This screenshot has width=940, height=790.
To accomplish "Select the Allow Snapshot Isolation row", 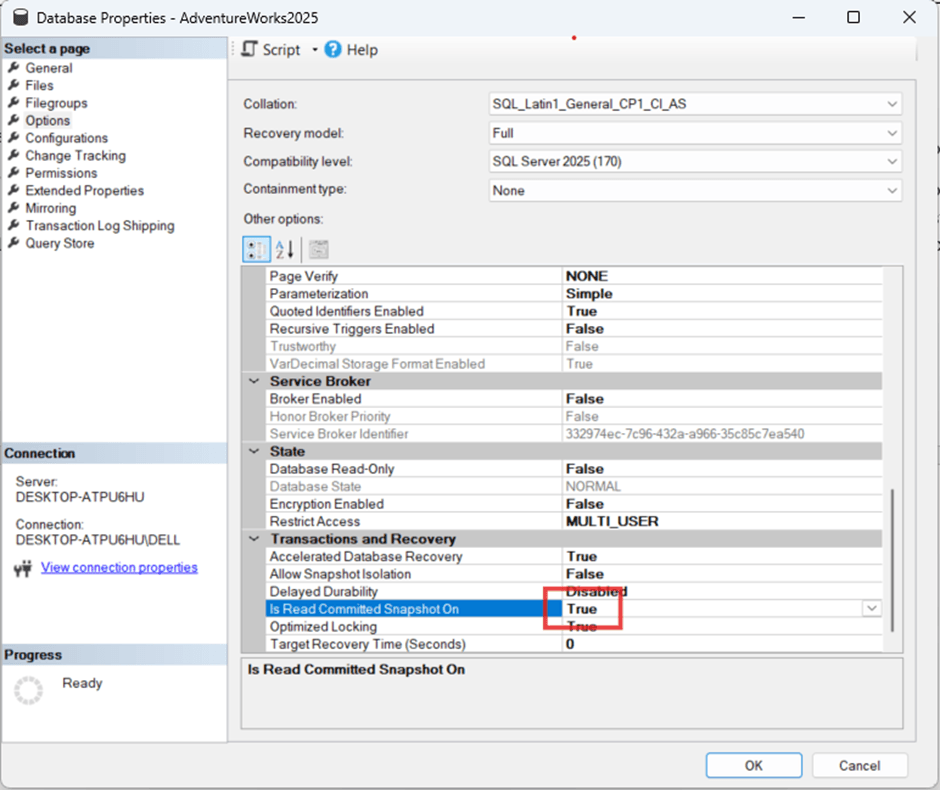I will point(574,574).
